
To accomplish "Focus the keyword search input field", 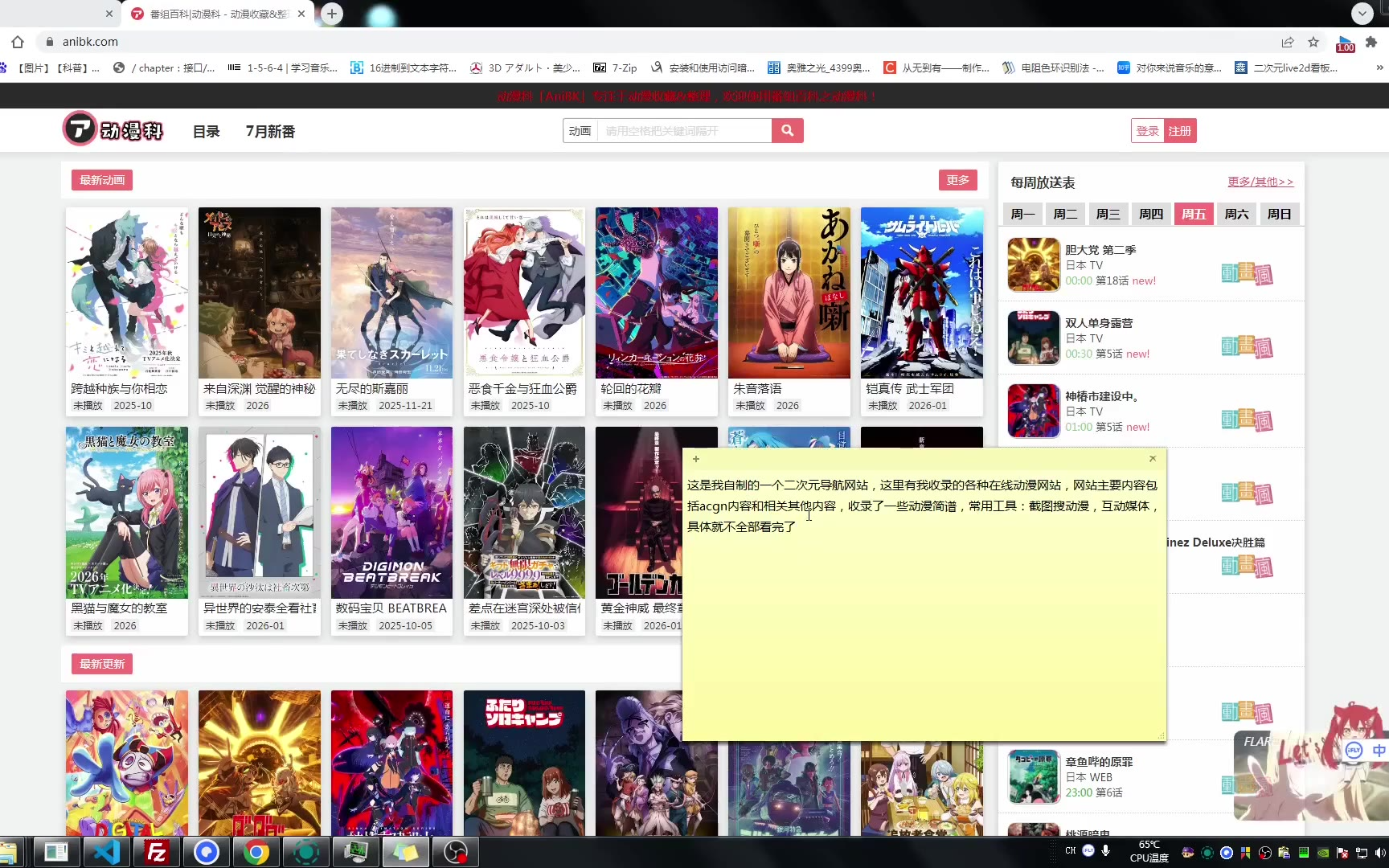I will pyautogui.click(x=684, y=131).
